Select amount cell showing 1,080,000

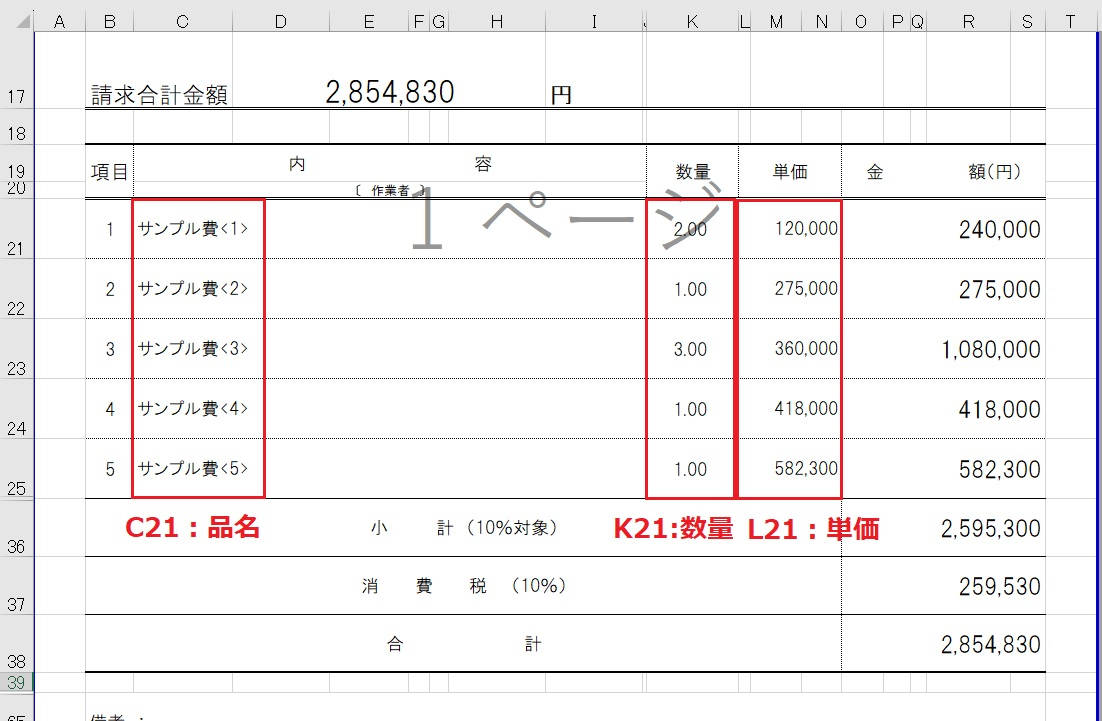point(990,350)
